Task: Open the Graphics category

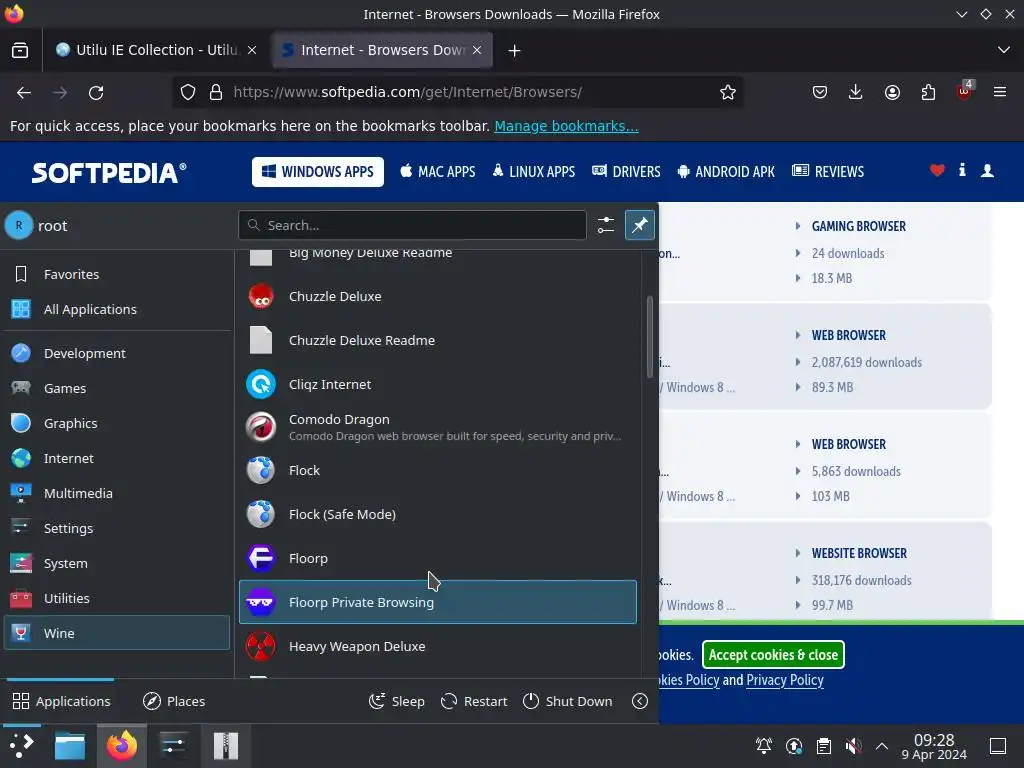Action: coord(117,423)
